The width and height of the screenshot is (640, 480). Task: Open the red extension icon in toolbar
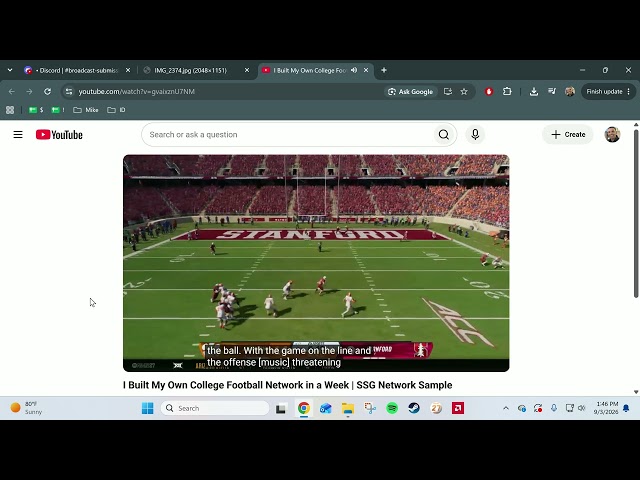coord(489,91)
